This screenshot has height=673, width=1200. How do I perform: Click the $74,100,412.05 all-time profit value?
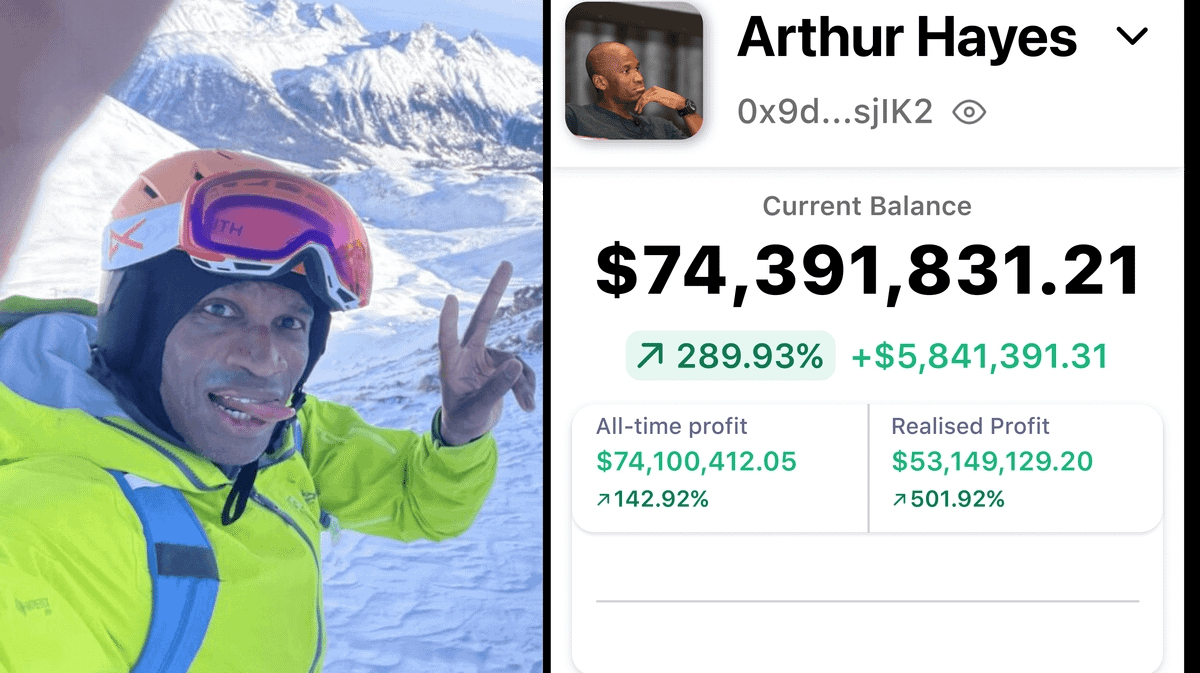[x=696, y=462]
